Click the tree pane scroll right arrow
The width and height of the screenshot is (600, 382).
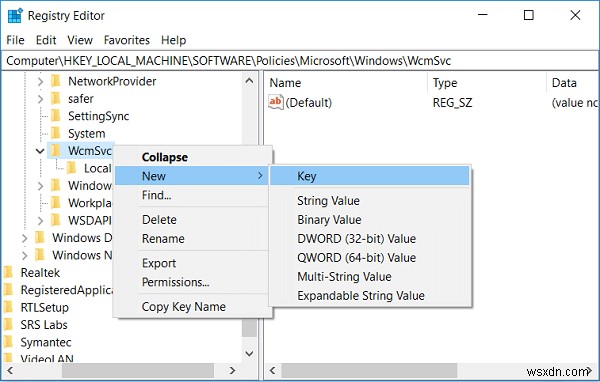pyautogui.click(x=232, y=371)
